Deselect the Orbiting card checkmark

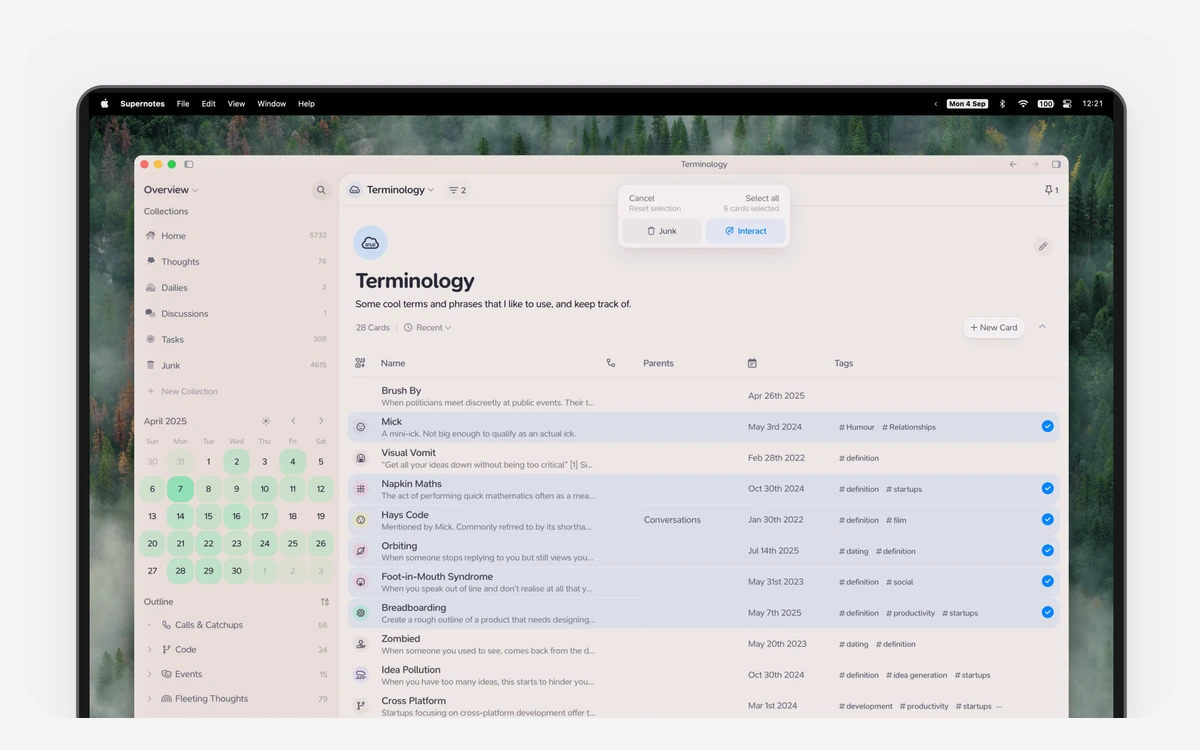point(1047,550)
